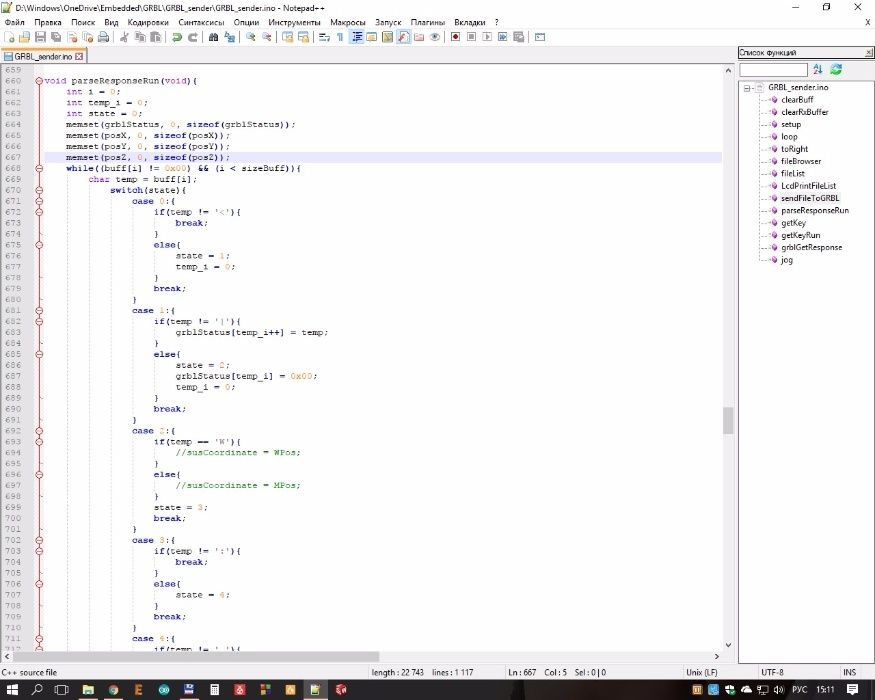Viewport: 875px width, 700px height.
Task: Close the GRBL_sender.ino tab
Action: (79, 56)
